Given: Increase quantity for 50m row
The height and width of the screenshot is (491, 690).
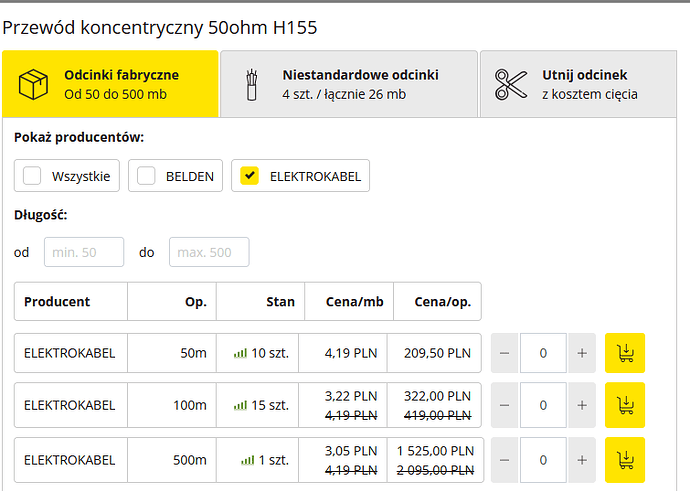Looking at the screenshot, I should point(582,353).
